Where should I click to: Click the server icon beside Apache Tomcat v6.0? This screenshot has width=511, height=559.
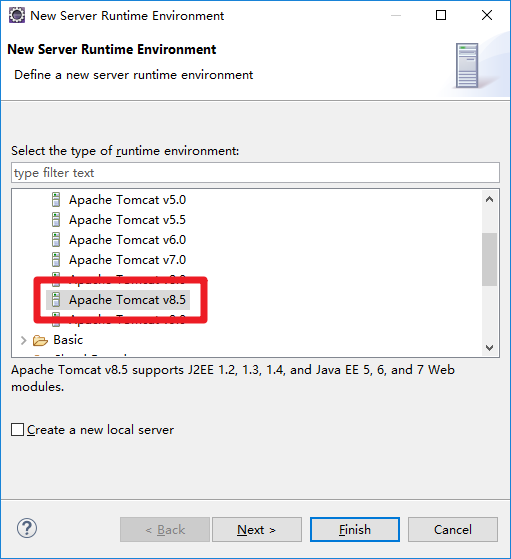coord(56,240)
